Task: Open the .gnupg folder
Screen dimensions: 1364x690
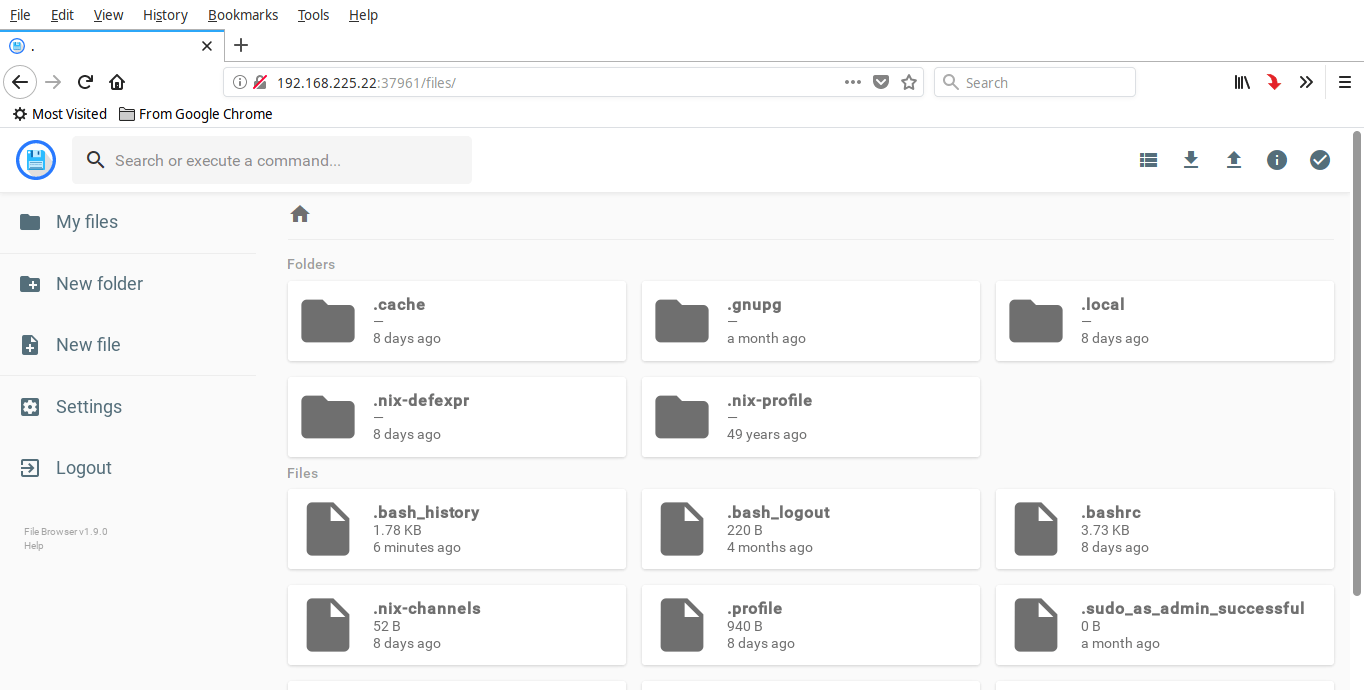Action: click(811, 321)
